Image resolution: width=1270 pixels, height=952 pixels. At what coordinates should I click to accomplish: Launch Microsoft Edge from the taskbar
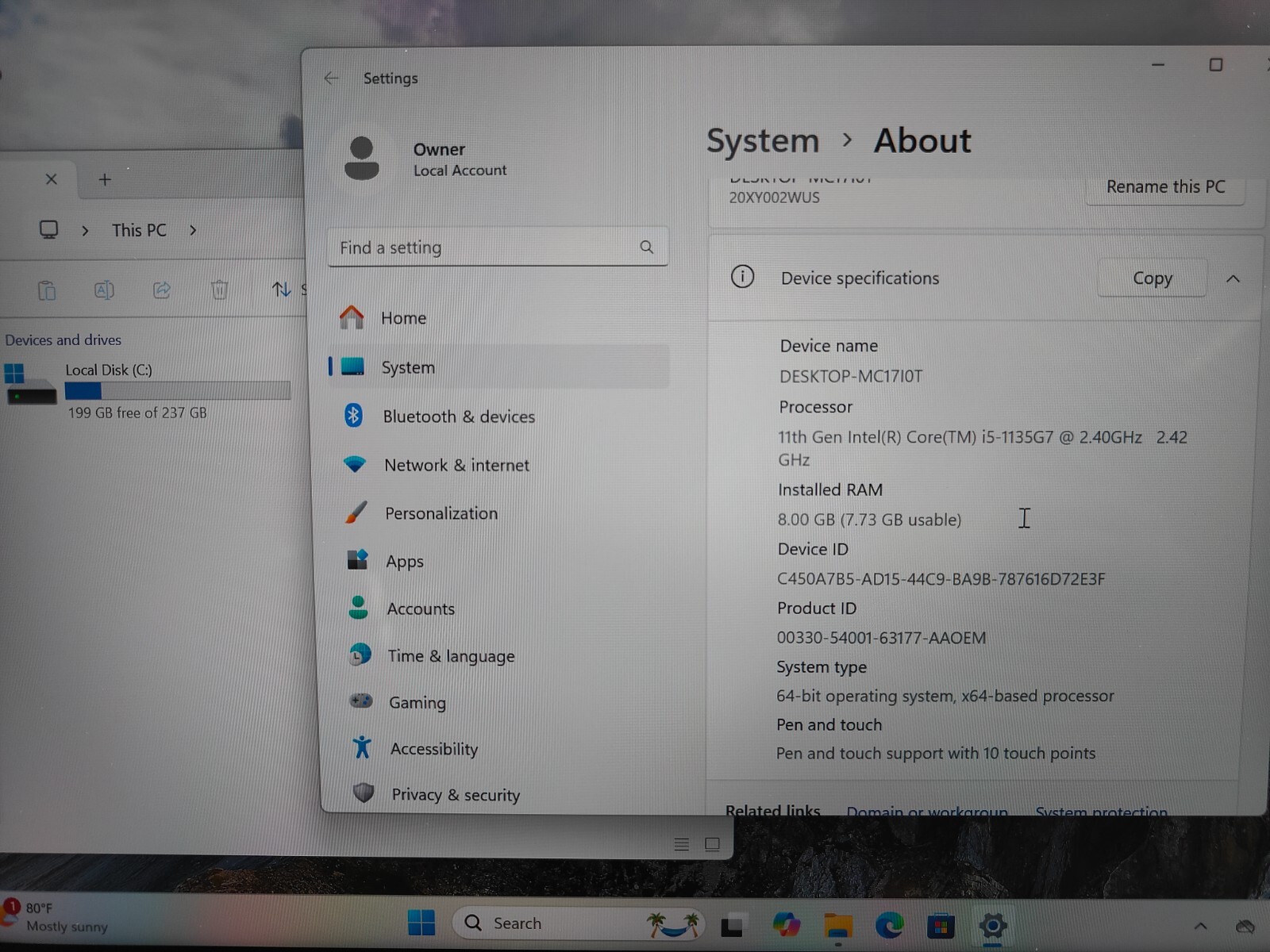click(889, 925)
